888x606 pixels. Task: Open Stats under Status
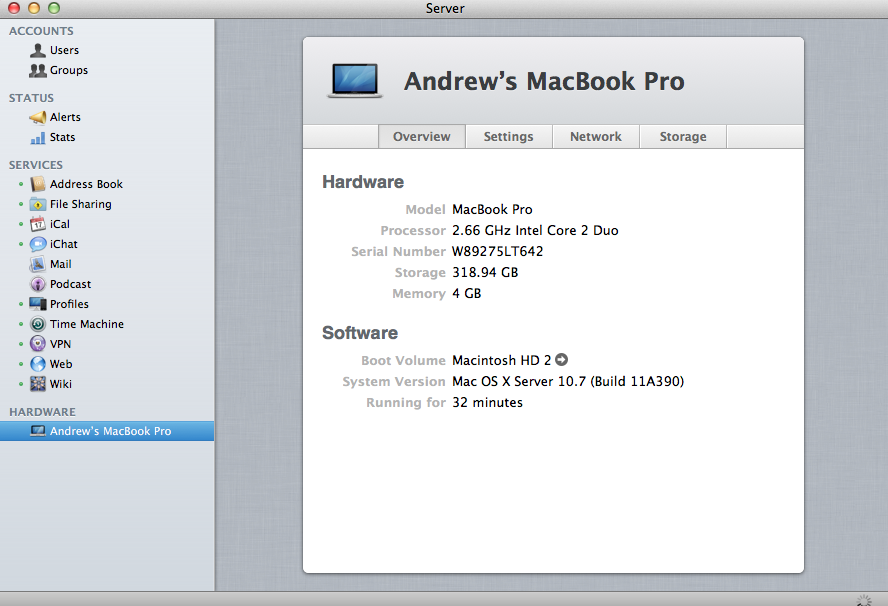click(x=107, y=138)
